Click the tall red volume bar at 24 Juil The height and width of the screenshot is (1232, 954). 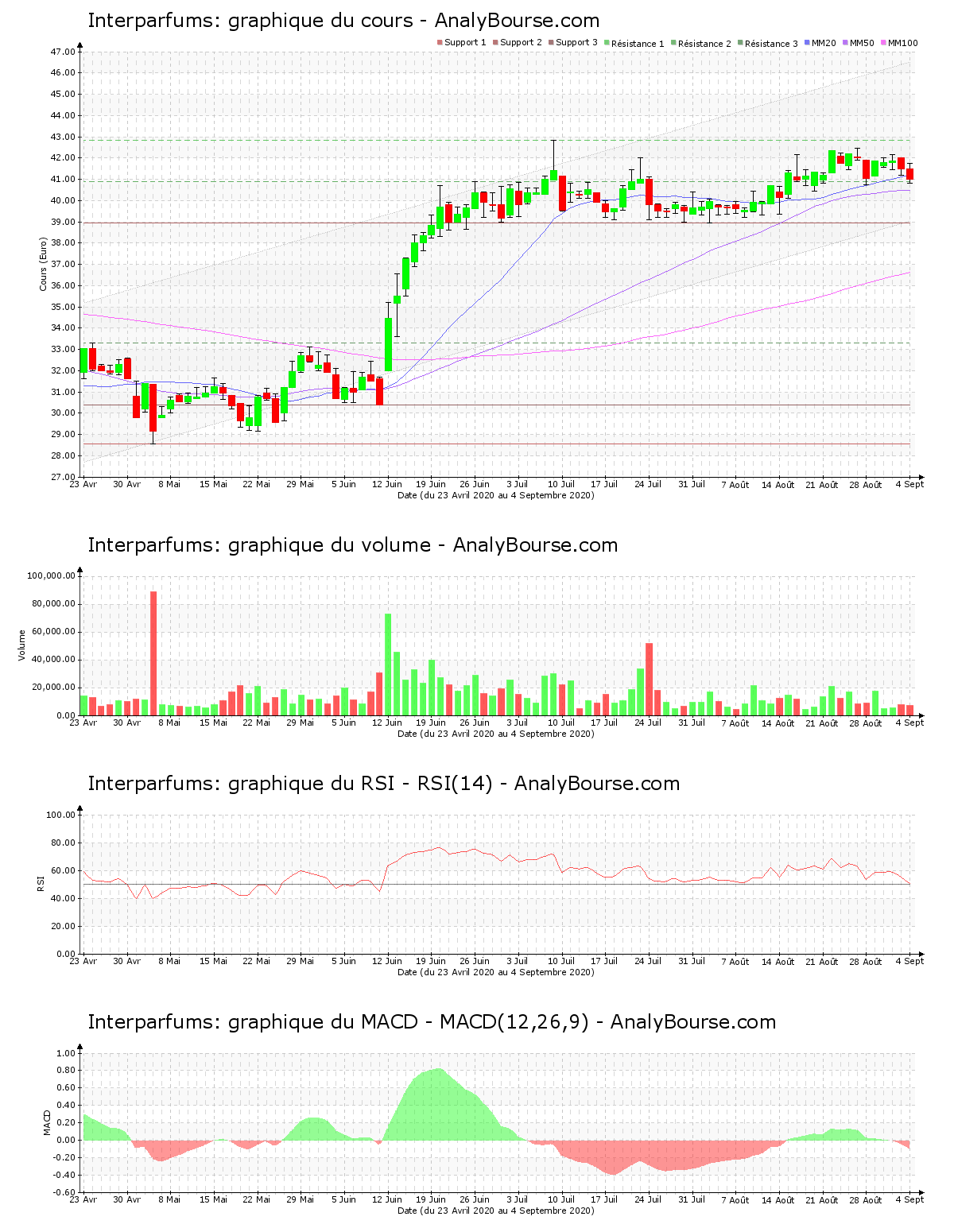tap(649, 680)
